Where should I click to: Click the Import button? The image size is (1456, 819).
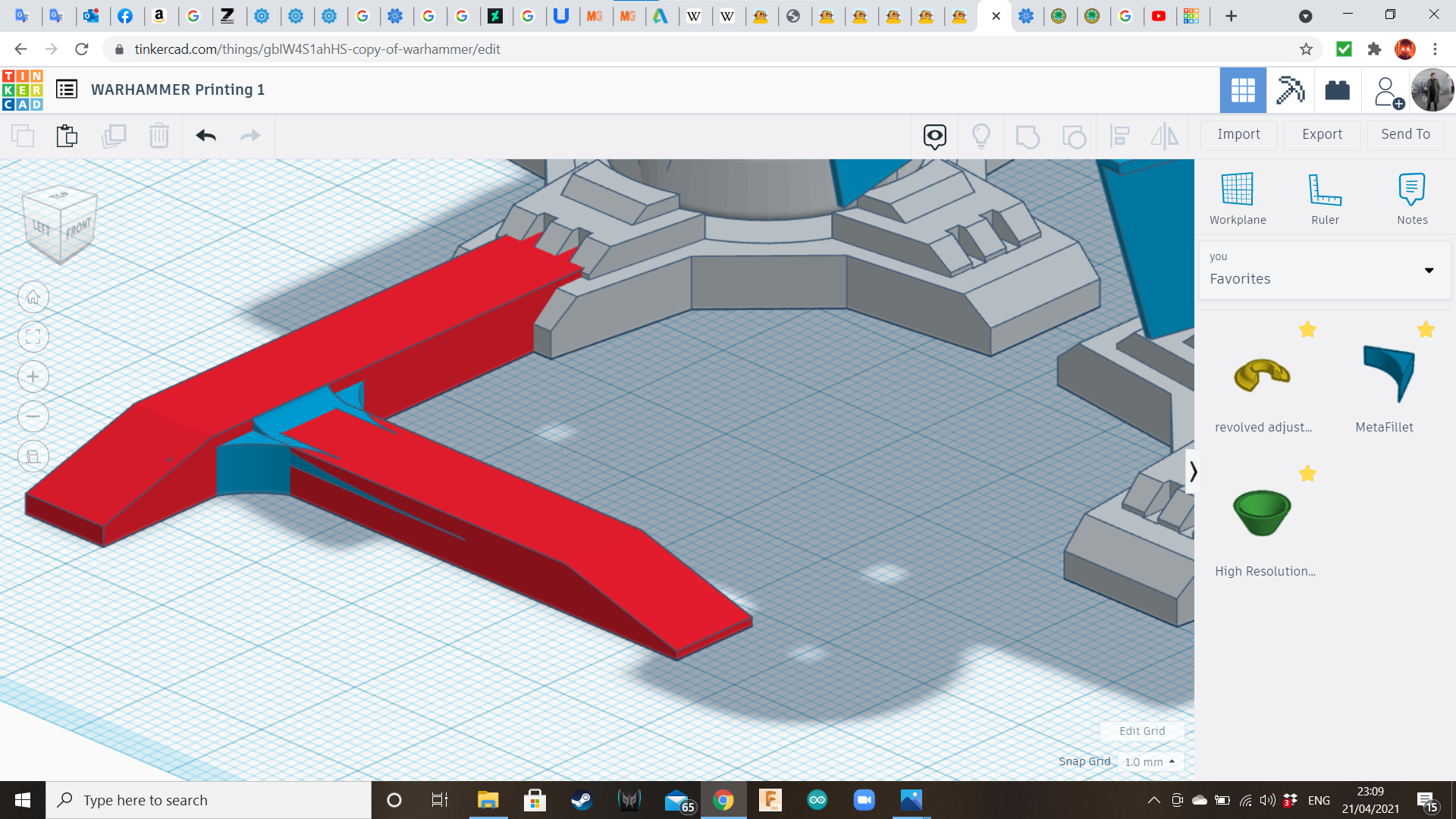(1238, 134)
